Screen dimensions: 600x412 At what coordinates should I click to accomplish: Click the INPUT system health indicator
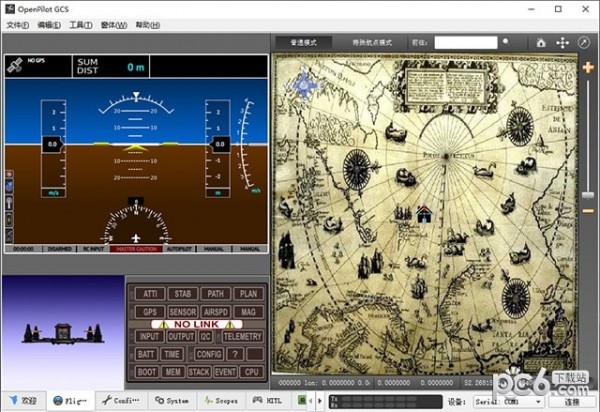pyautogui.click(x=149, y=337)
